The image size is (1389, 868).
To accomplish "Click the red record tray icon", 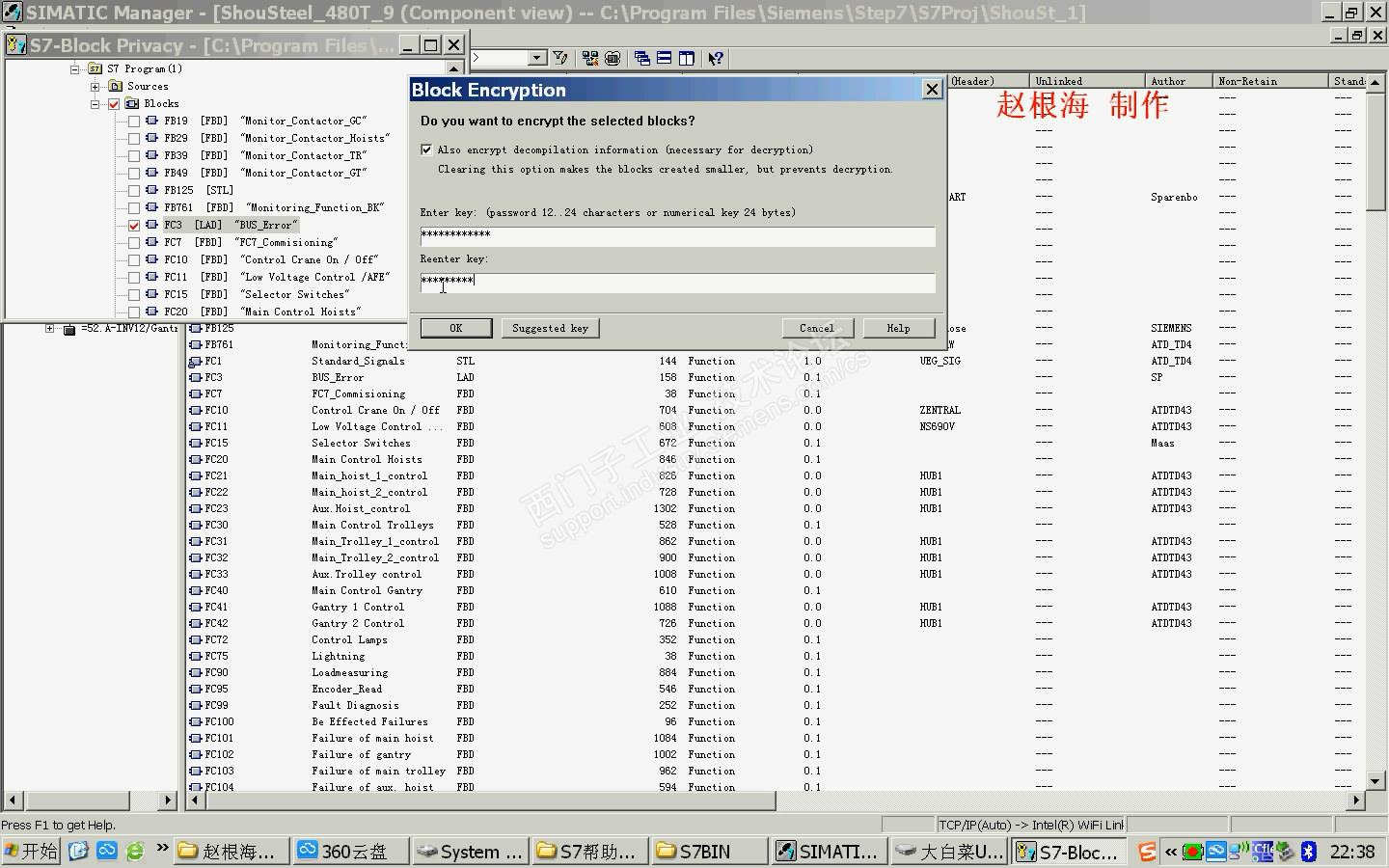I will [1193, 852].
